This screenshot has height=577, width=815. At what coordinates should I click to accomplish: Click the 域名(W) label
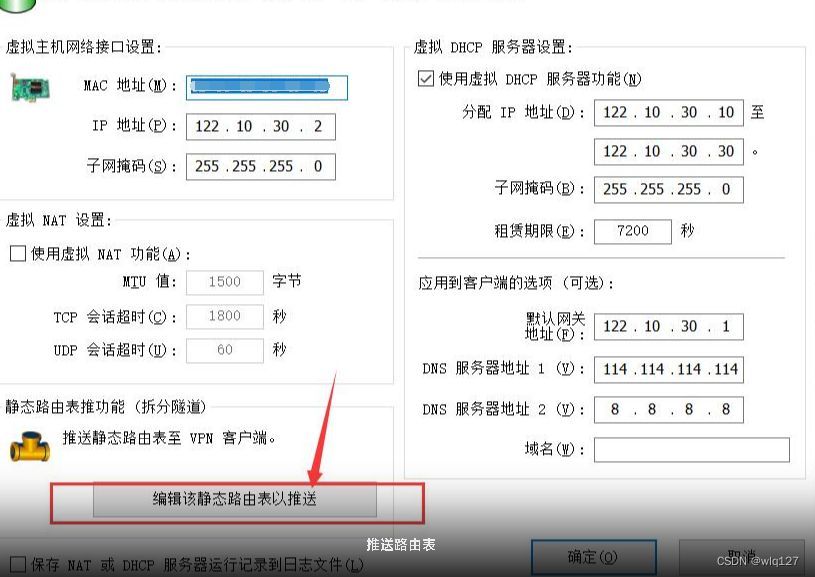point(555,449)
